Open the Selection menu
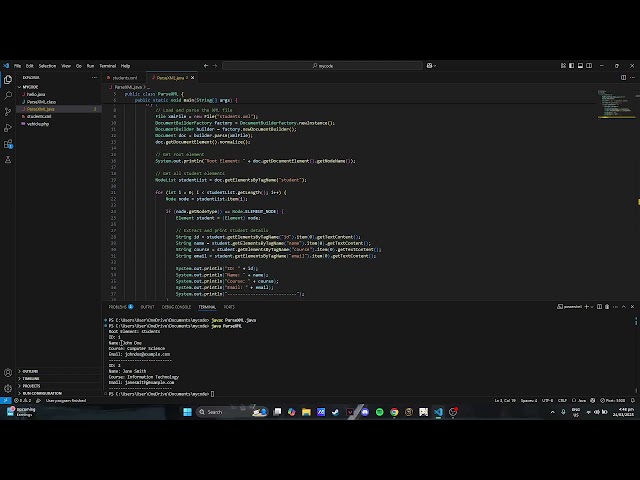This screenshot has height=480, width=640. pyautogui.click(x=47, y=66)
